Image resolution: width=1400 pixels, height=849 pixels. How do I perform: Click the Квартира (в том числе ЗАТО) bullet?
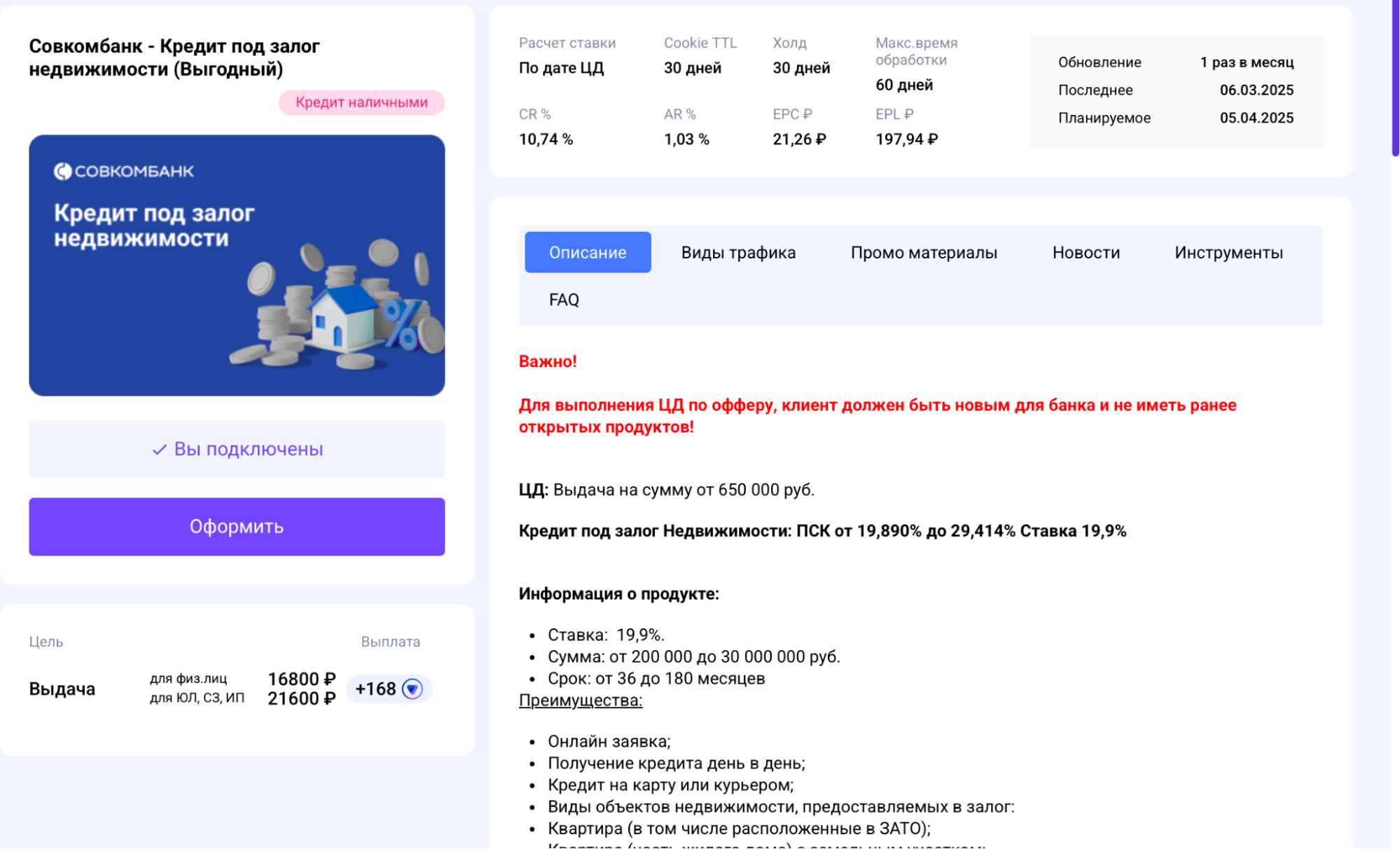coord(739,829)
